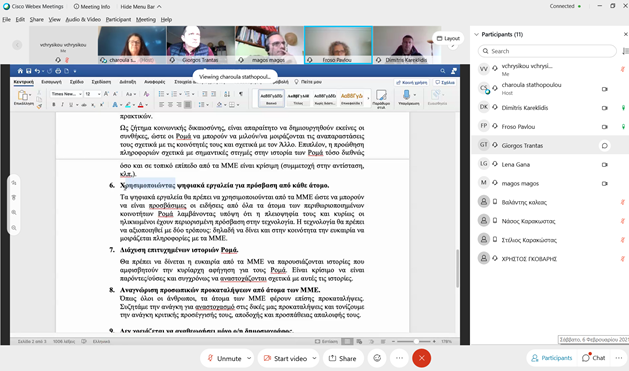Toggle Start video on
Screen dimensions: 629x371
(x=286, y=358)
